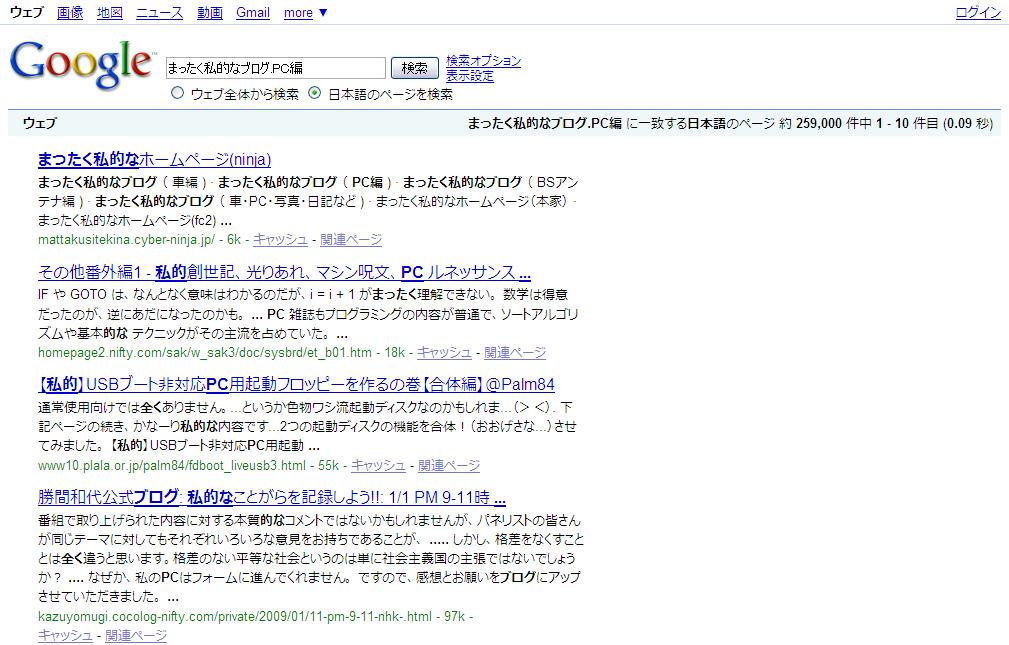Viewport: 1009px width, 645px height.
Task: Open キャッシュ for the homepage2.nifty.com result
Action: [444, 352]
